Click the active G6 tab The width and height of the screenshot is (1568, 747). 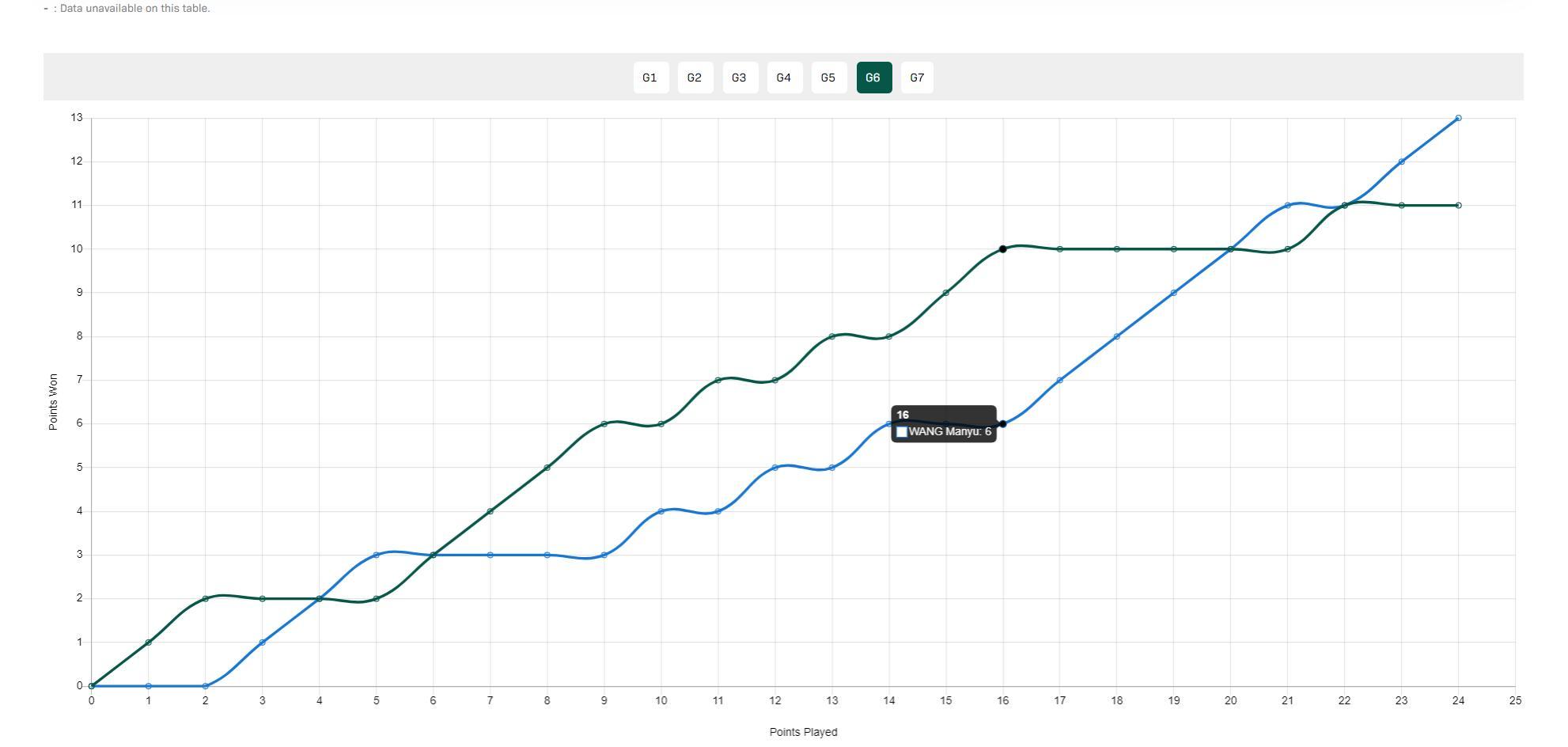click(x=873, y=78)
